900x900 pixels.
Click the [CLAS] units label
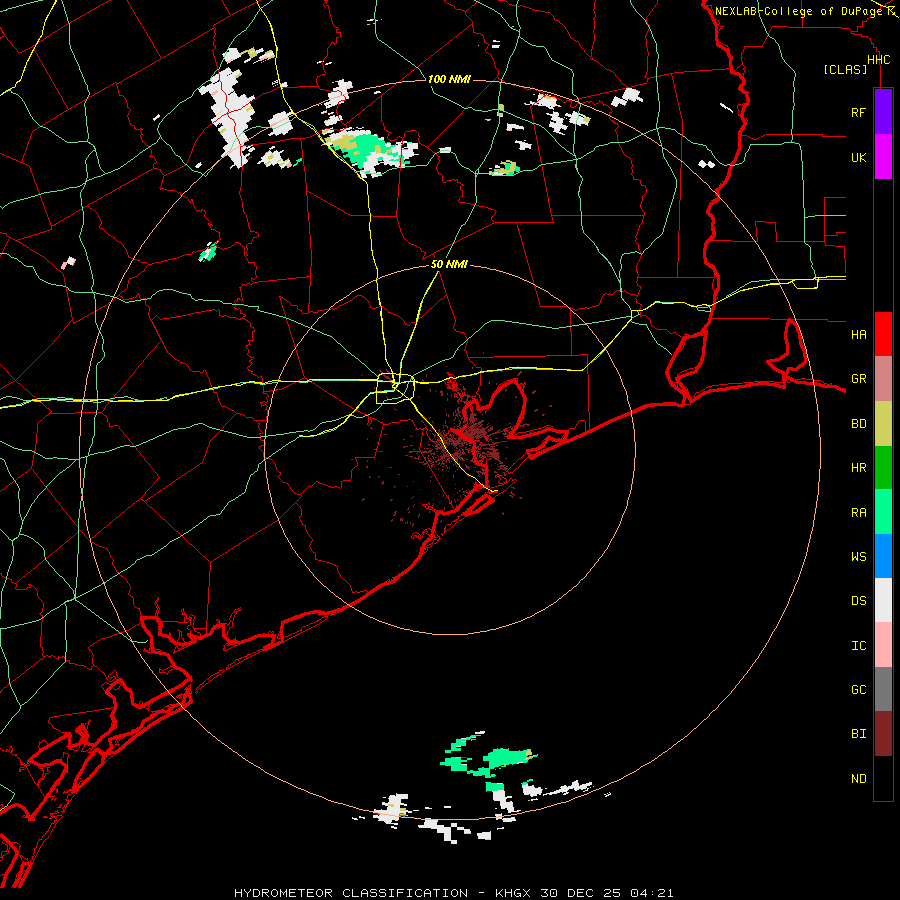pyautogui.click(x=845, y=70)
